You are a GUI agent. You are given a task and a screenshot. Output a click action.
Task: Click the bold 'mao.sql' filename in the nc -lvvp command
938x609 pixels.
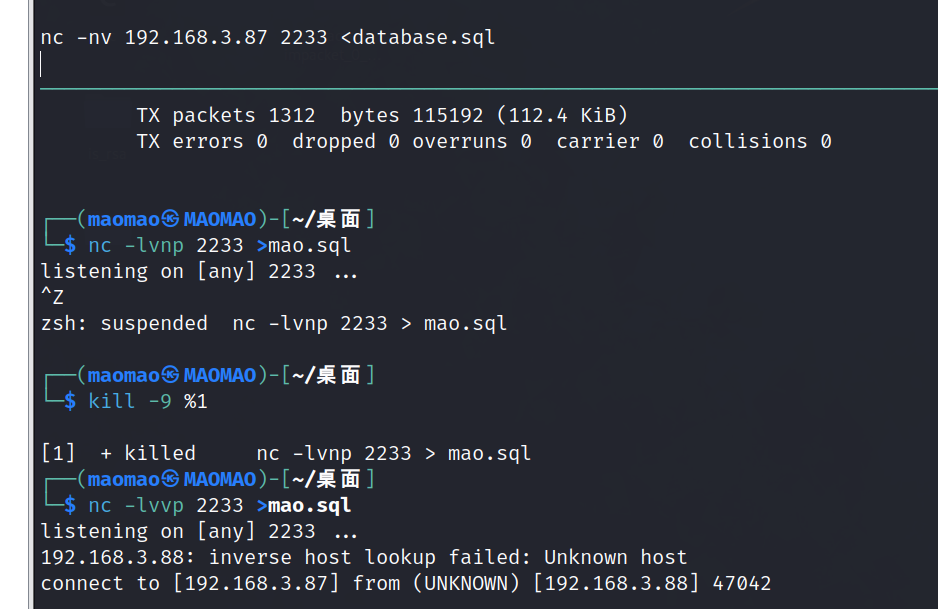(310, 505)
